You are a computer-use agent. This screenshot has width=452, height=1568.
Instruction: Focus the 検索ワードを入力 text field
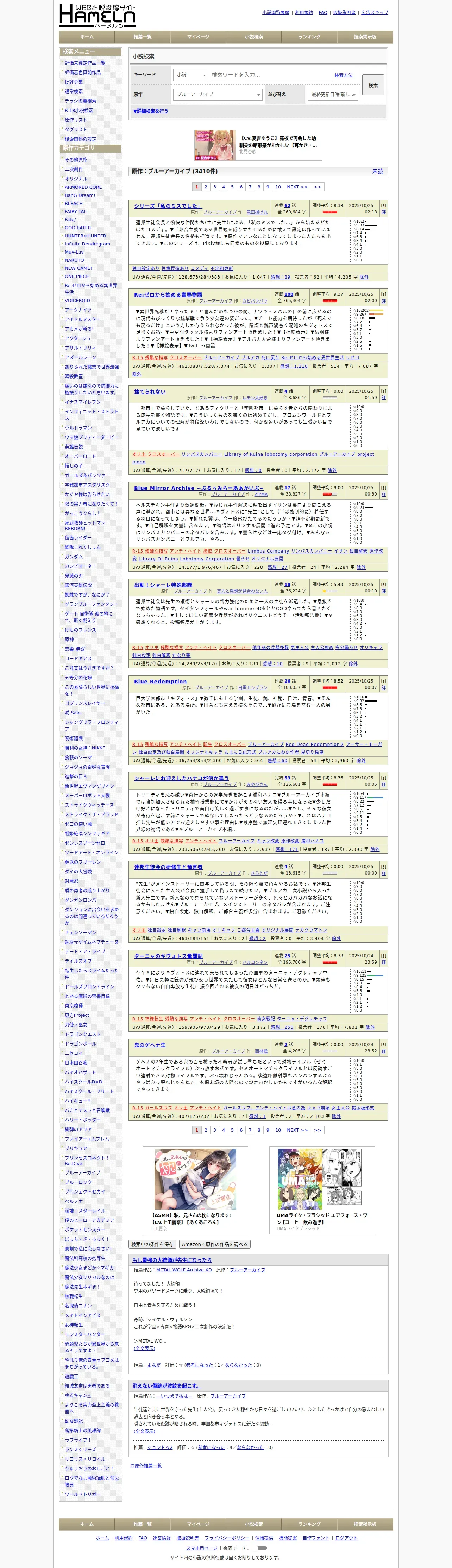[271, 75]
